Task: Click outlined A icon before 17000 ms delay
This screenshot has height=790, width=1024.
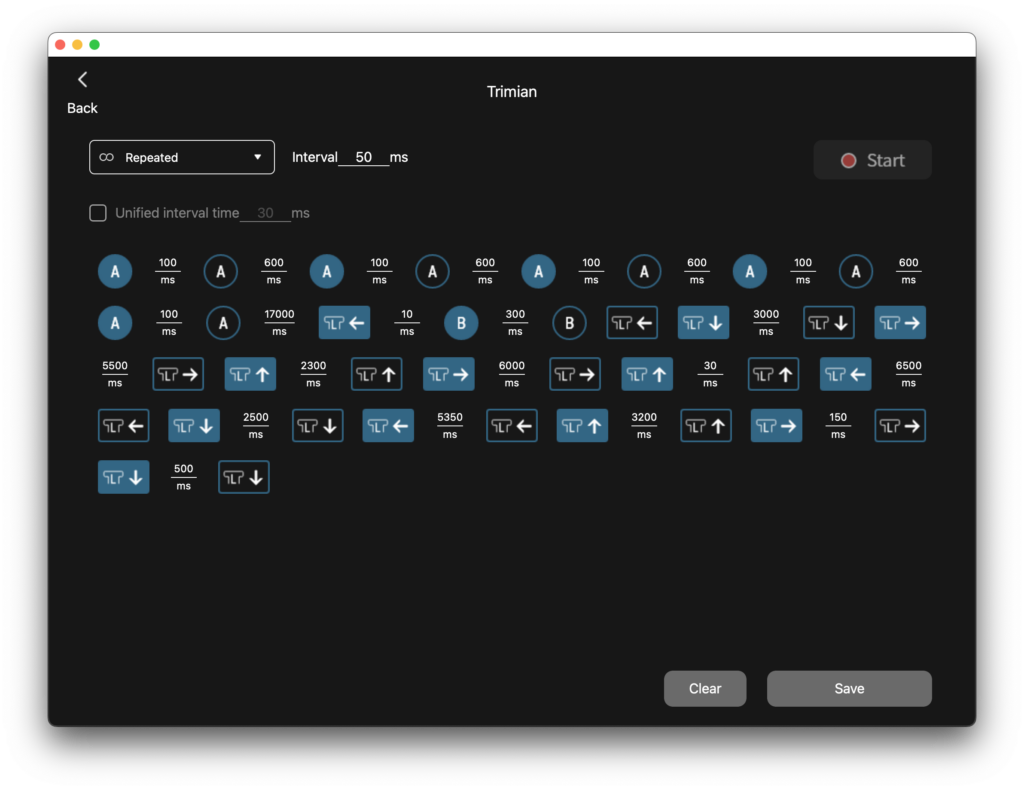Action: 223,323
